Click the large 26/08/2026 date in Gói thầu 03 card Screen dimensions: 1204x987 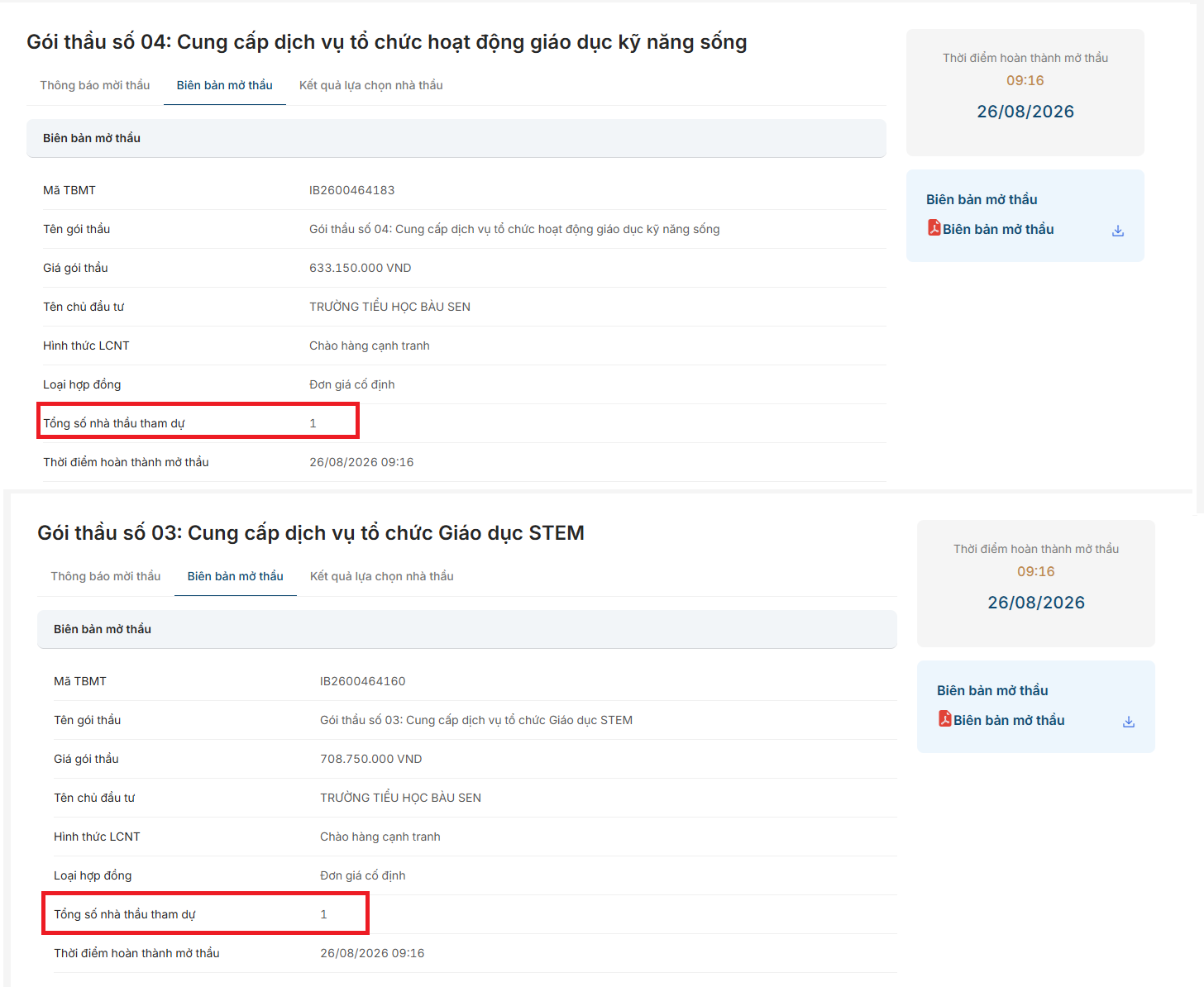(1036, 603)
